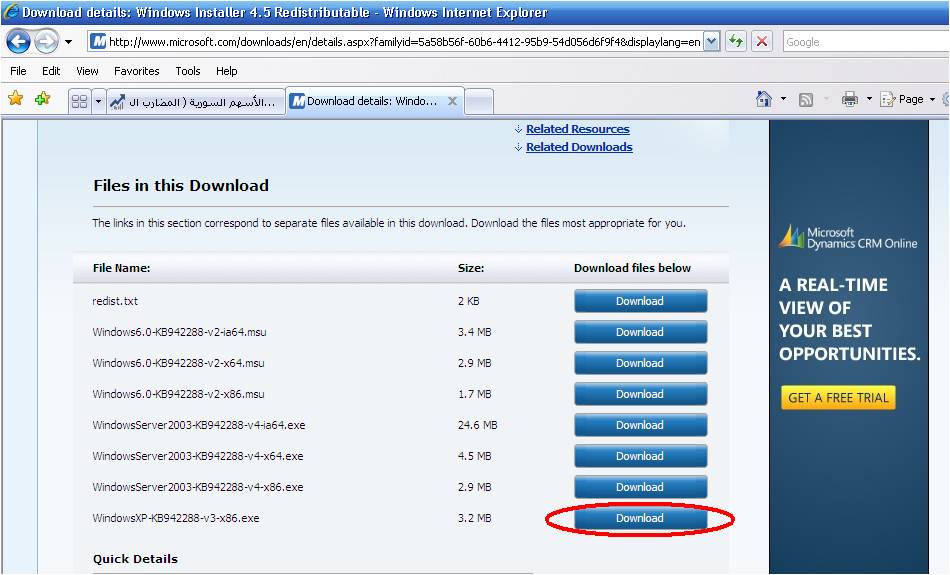
Task: Click the Google search box
Action: click(x=866, y=42)
